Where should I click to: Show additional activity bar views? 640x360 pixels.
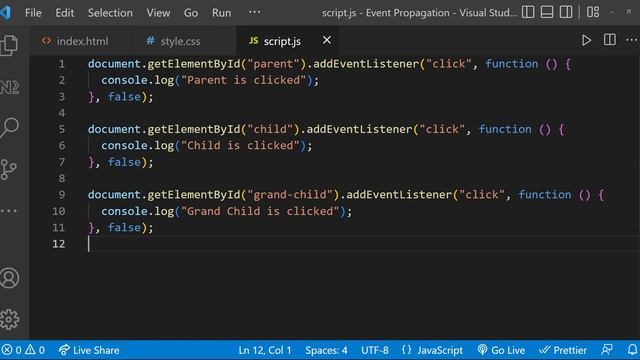pos(9,211)
